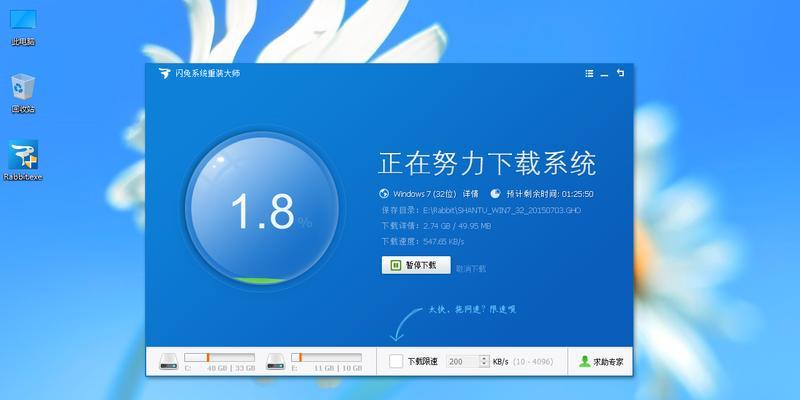Minimize the 闪兔 installer window
Image resolution: width=800 pixels, height=400 pixels.
(x=605, y=75)
